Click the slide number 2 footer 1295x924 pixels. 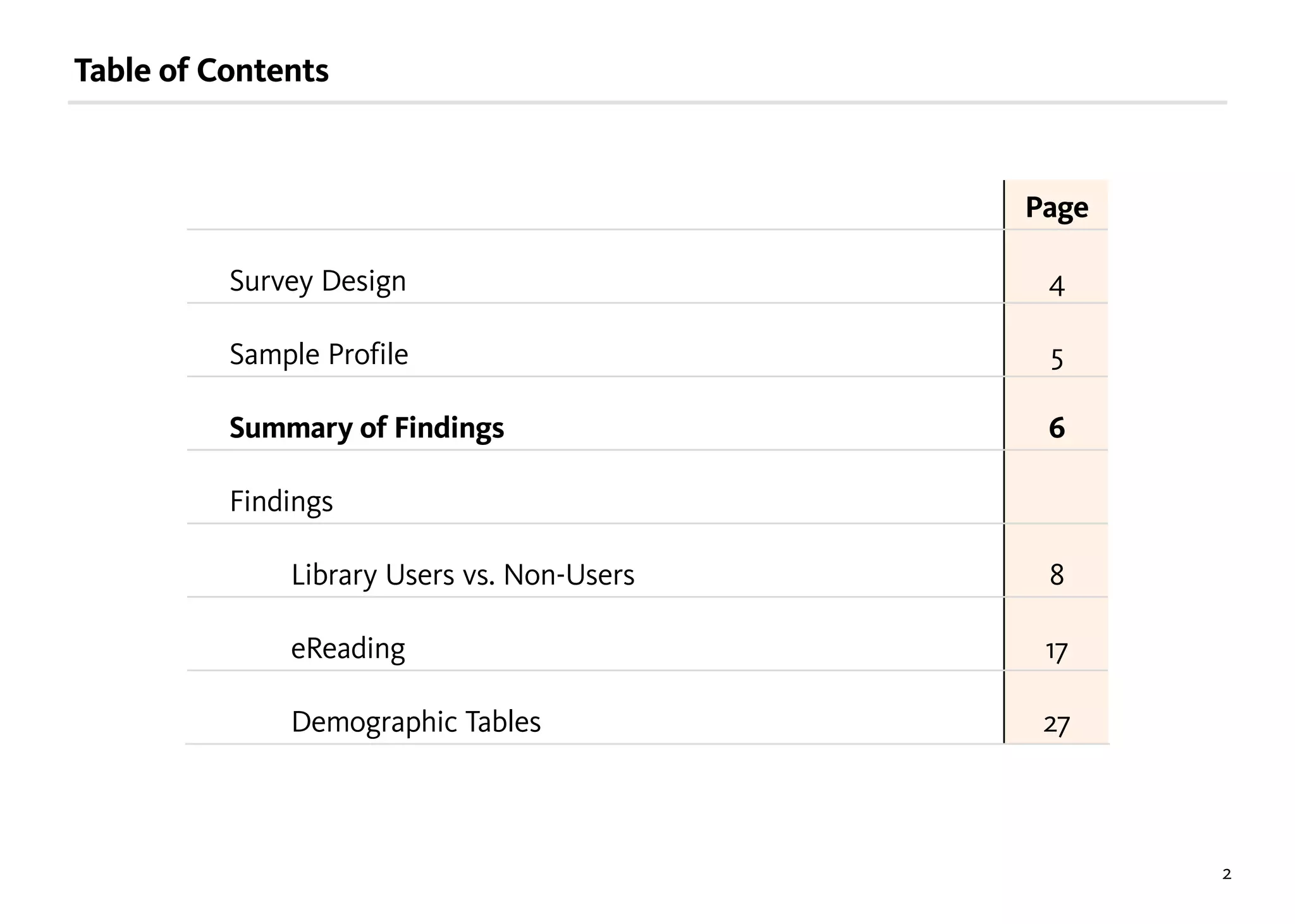1227,875
